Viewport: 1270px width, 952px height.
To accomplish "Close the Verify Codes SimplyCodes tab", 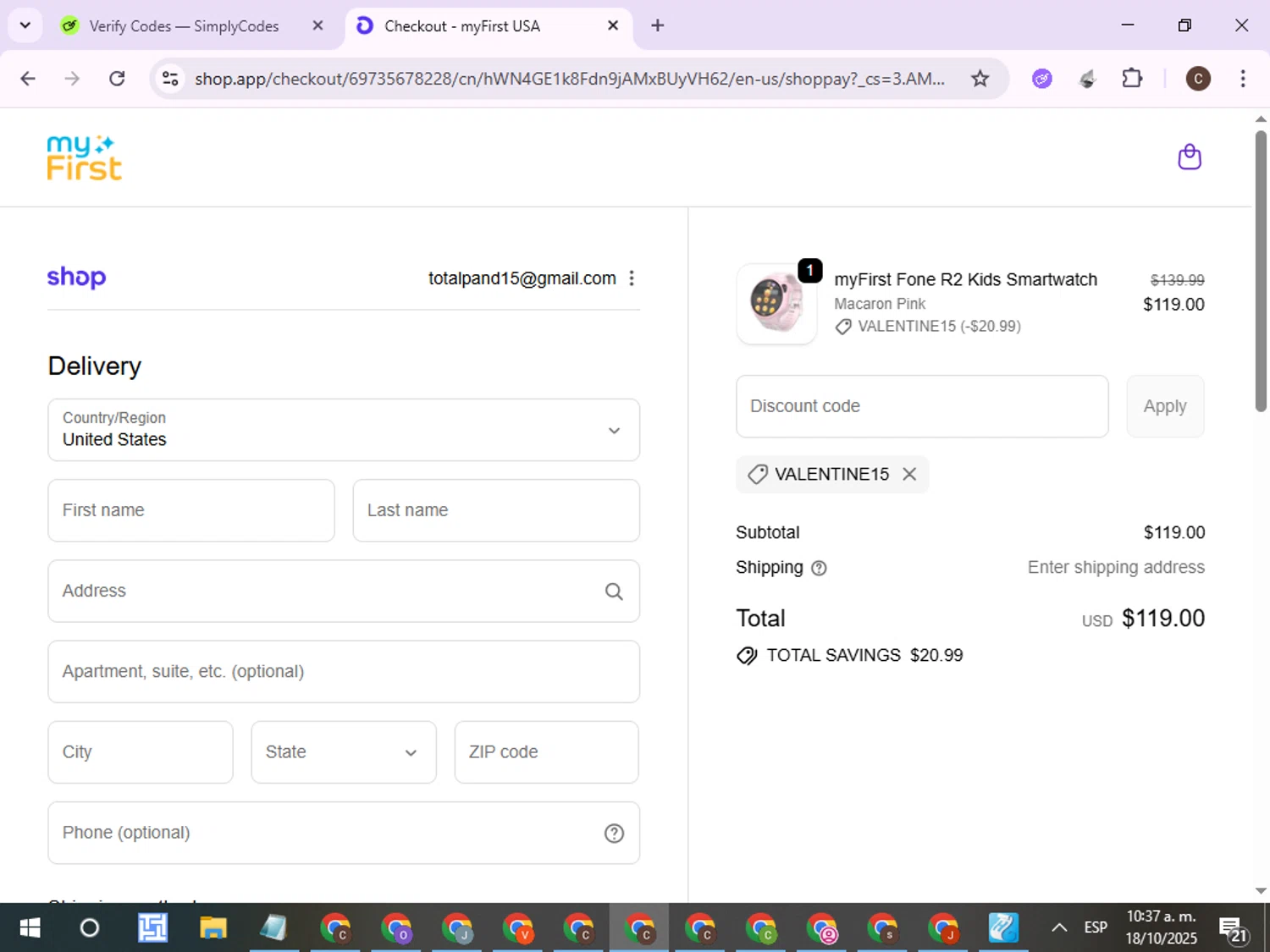I will pyautogui.click(x=317, y=25).
